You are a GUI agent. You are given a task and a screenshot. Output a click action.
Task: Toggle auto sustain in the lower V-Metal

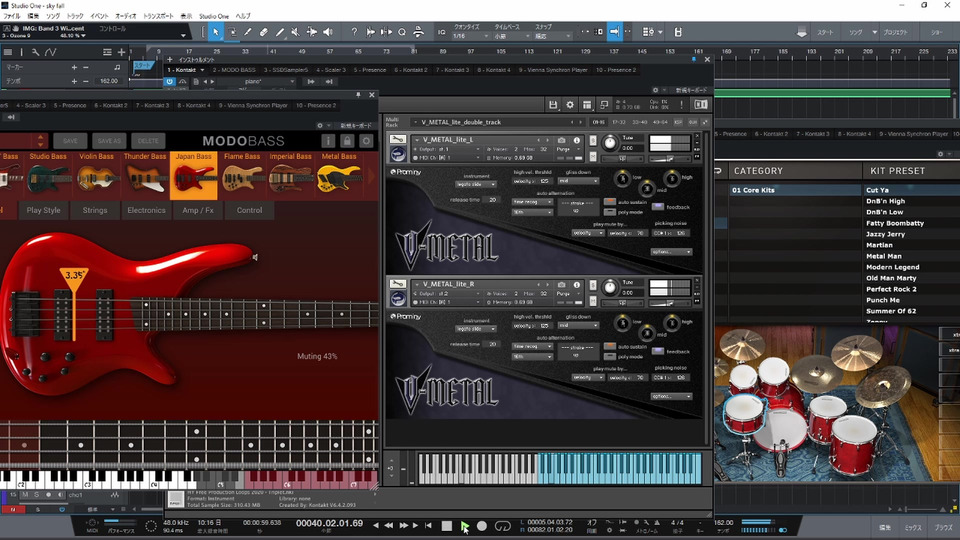click(610, 346)
